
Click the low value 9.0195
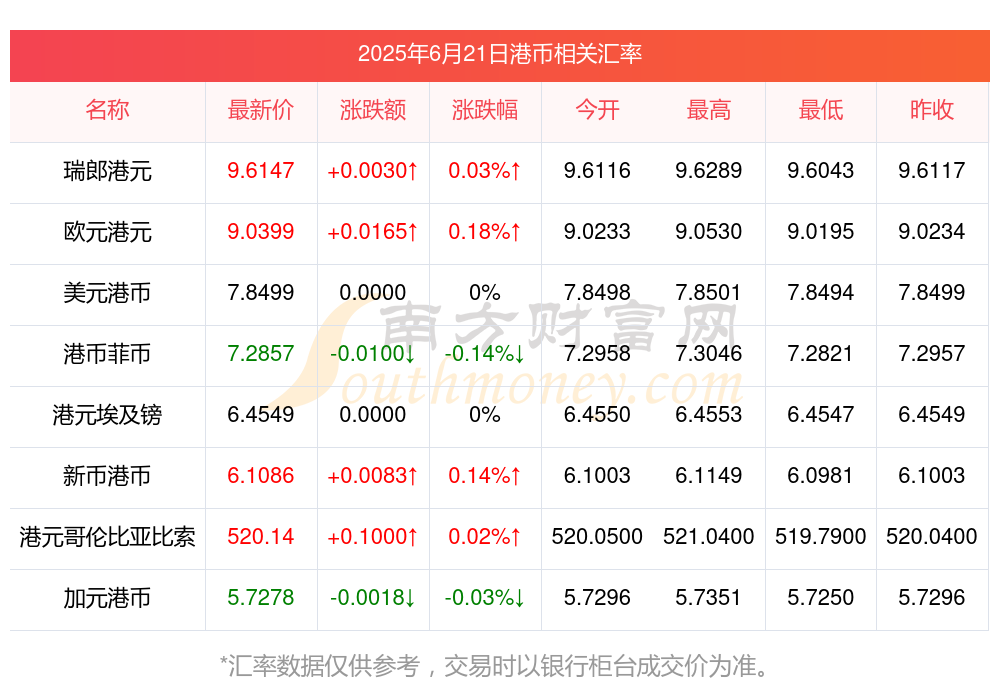click(821, 232)
